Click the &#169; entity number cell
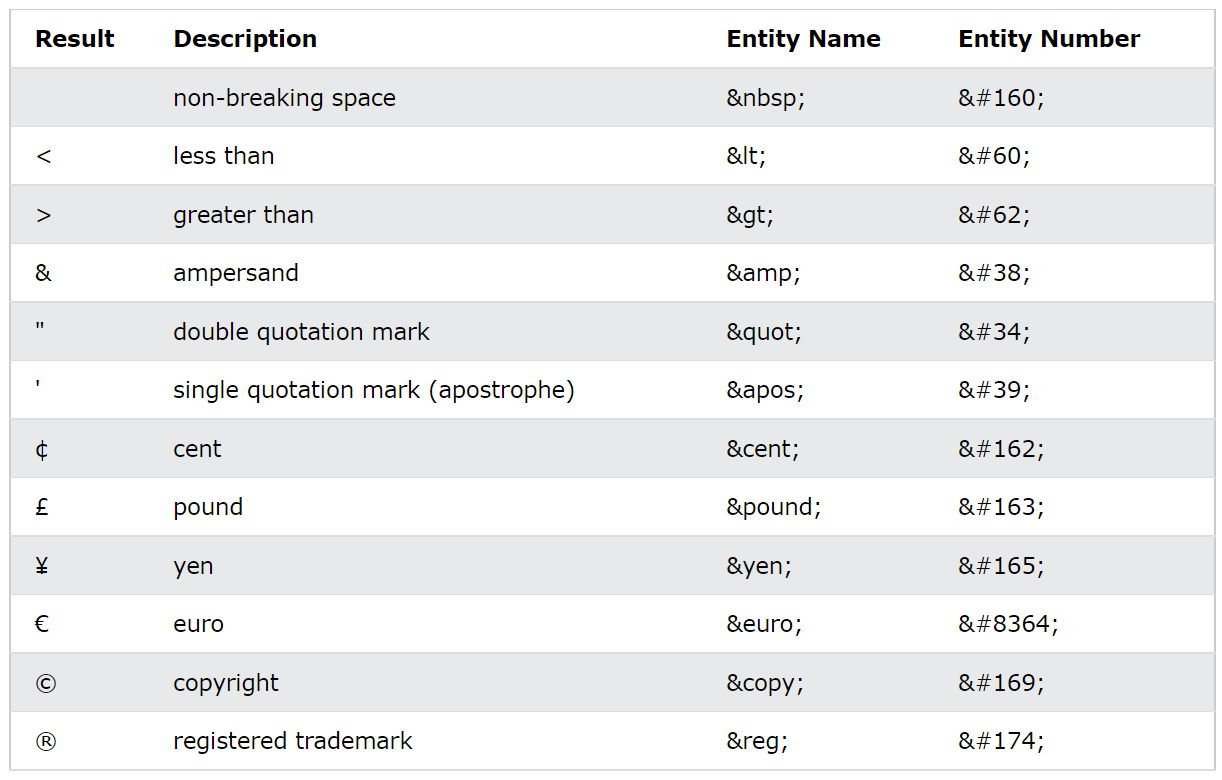 (1001, 683)
